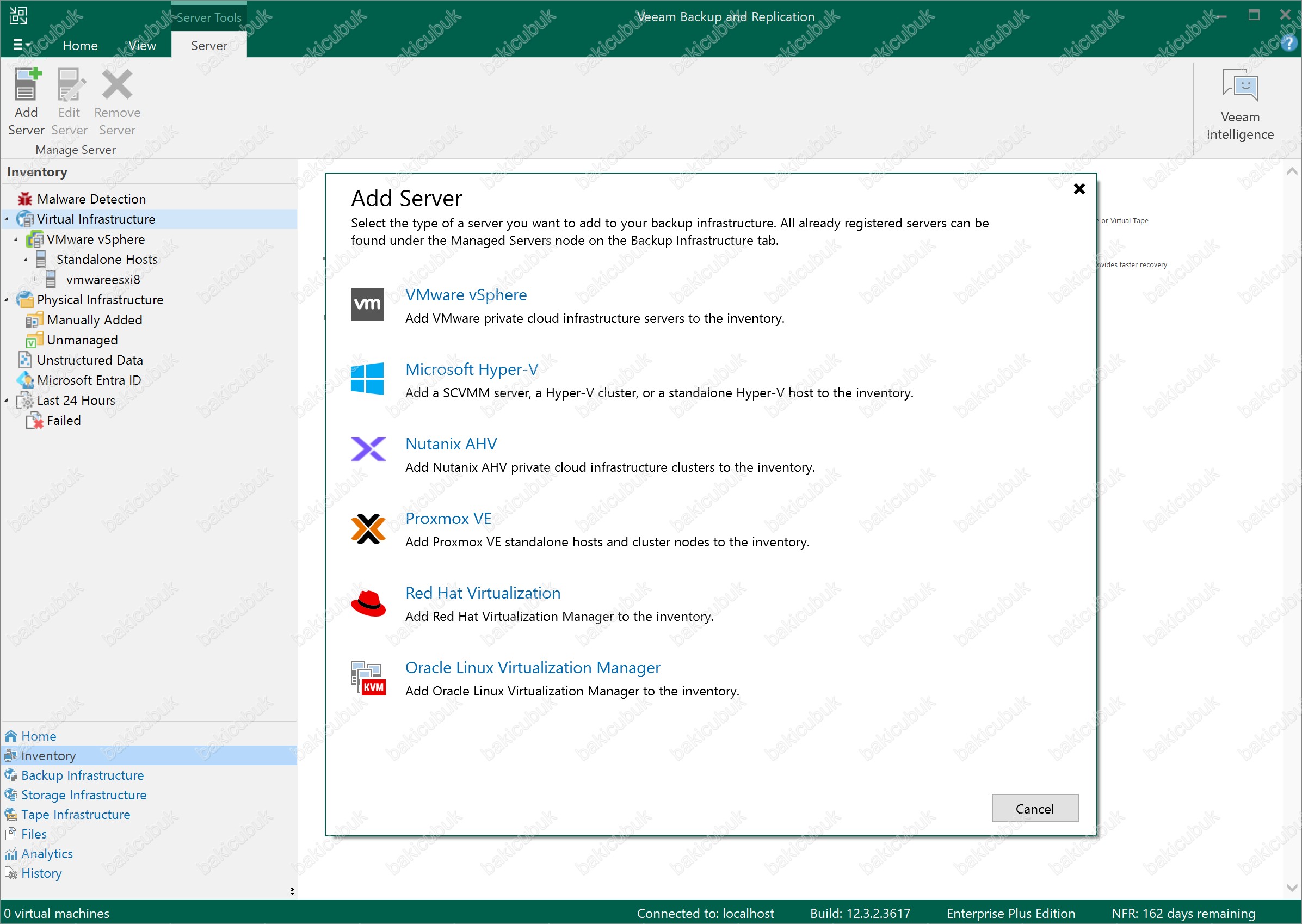
Task: Click the Edit Server ribbon icon
Action: pyautogui.click(x=70, y=84)
